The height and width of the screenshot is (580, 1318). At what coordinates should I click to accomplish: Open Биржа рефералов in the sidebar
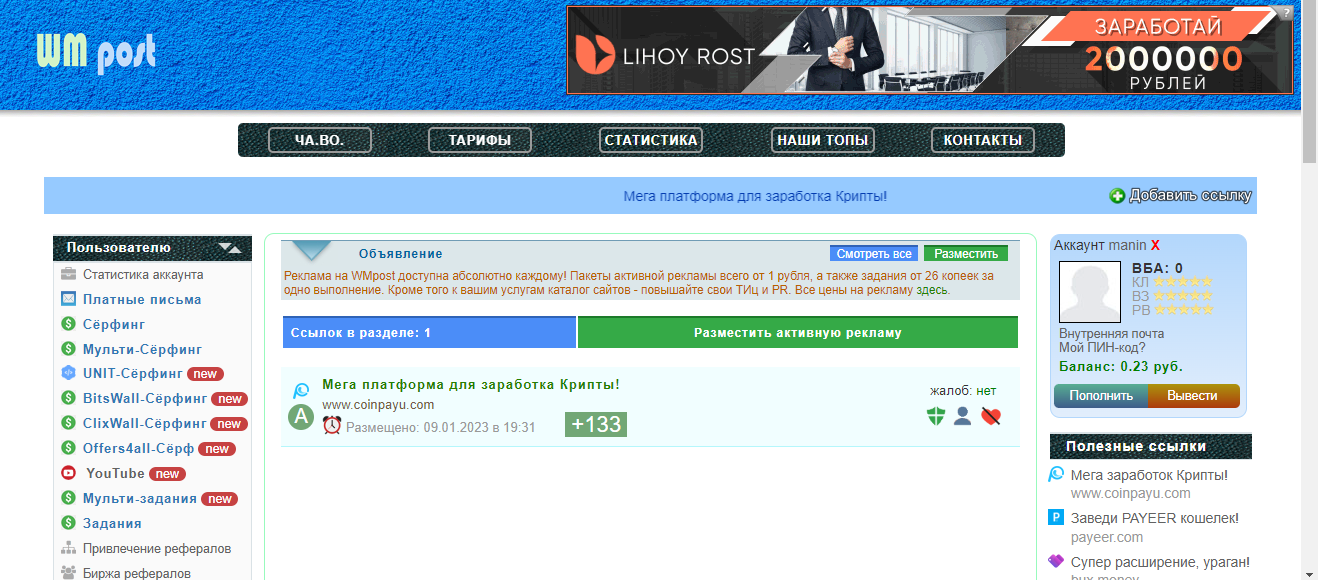[x=137, y=574]
